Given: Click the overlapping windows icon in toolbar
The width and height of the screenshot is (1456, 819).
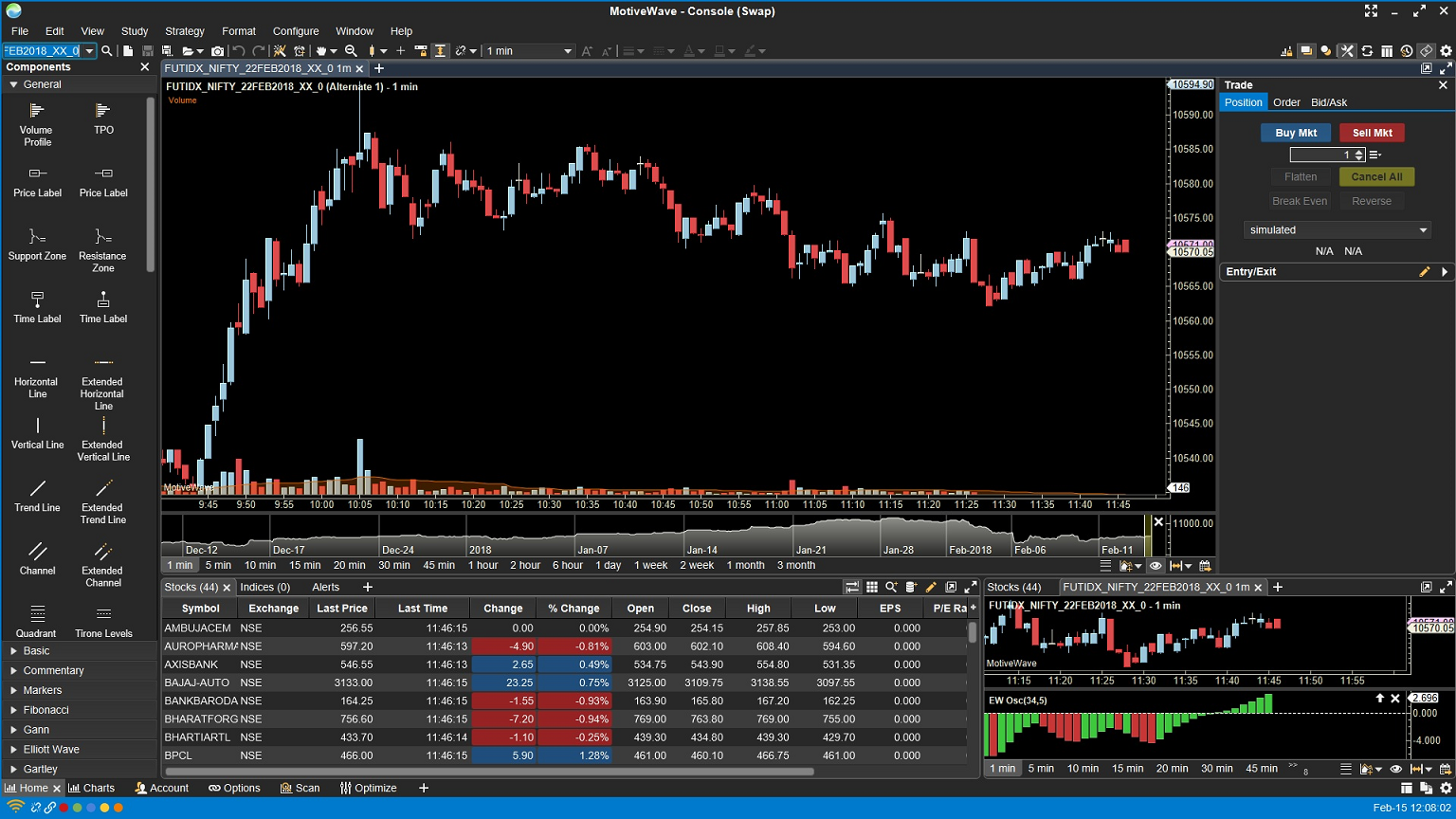Looking at the screenshot, I should (1306, 51).
